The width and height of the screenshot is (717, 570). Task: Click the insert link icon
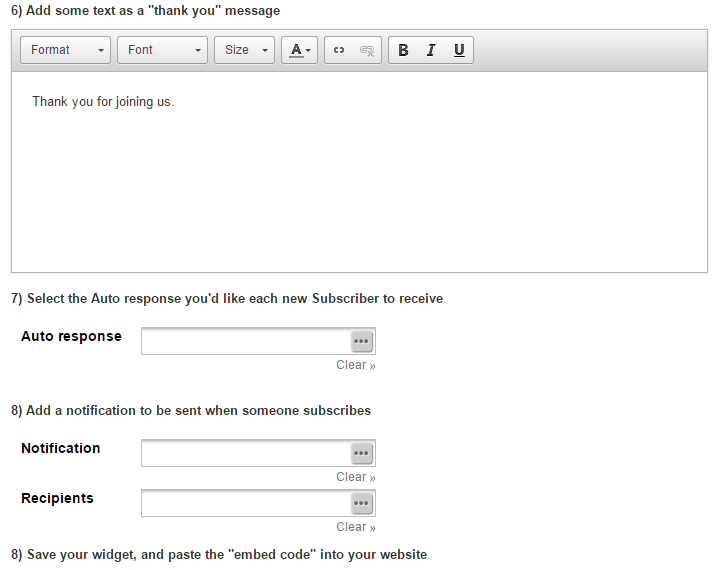[339, 51]
